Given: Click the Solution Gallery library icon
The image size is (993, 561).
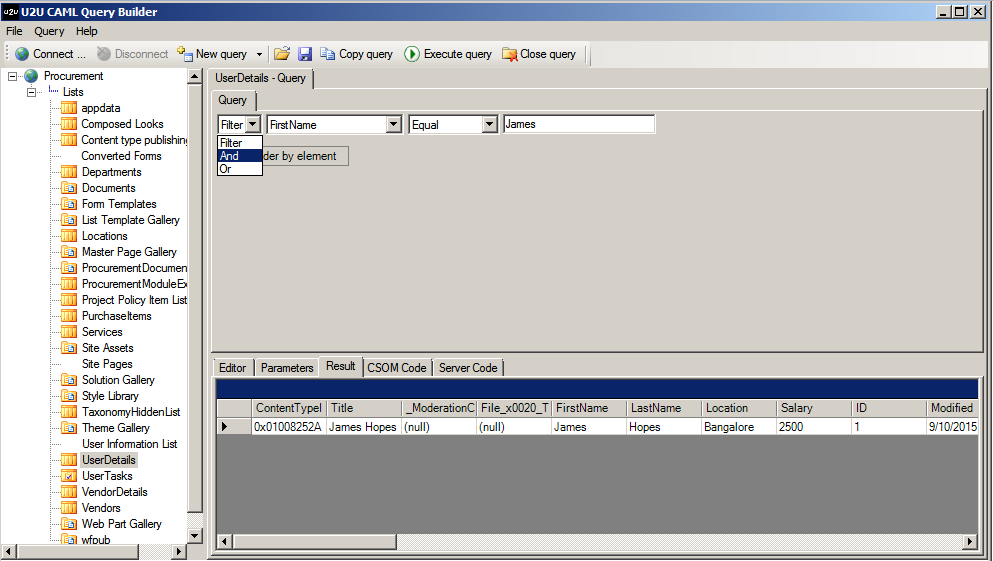Looking at the screenshot, I should pyautogui.click(x=69, y=380).
